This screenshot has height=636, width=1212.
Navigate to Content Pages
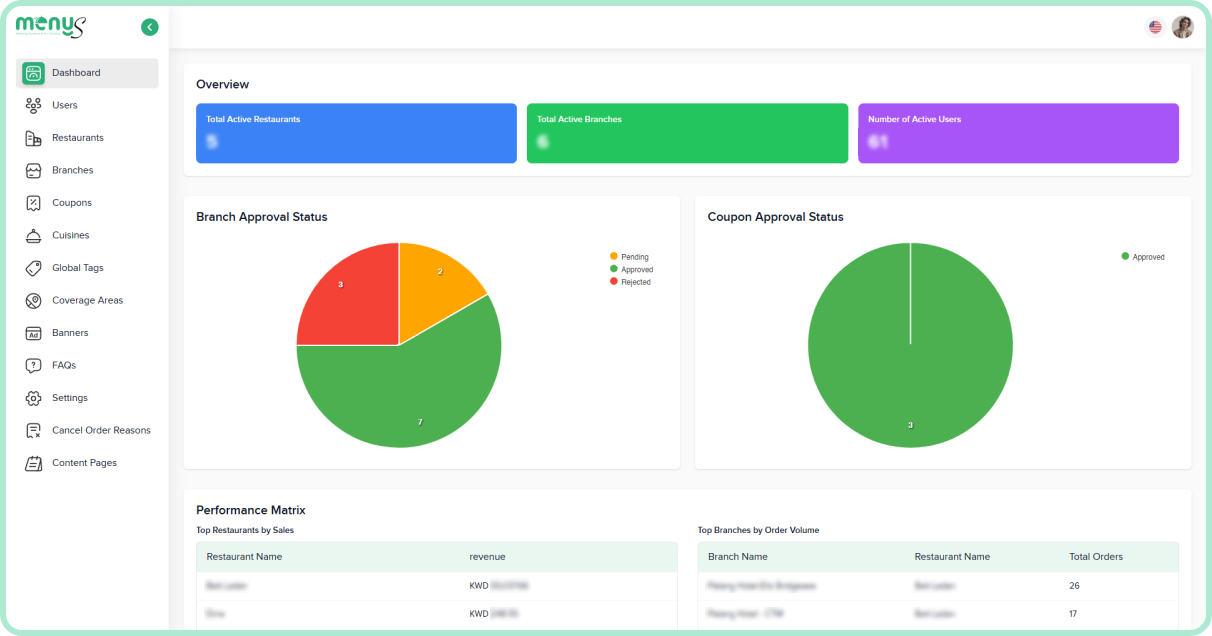(84, 463)
